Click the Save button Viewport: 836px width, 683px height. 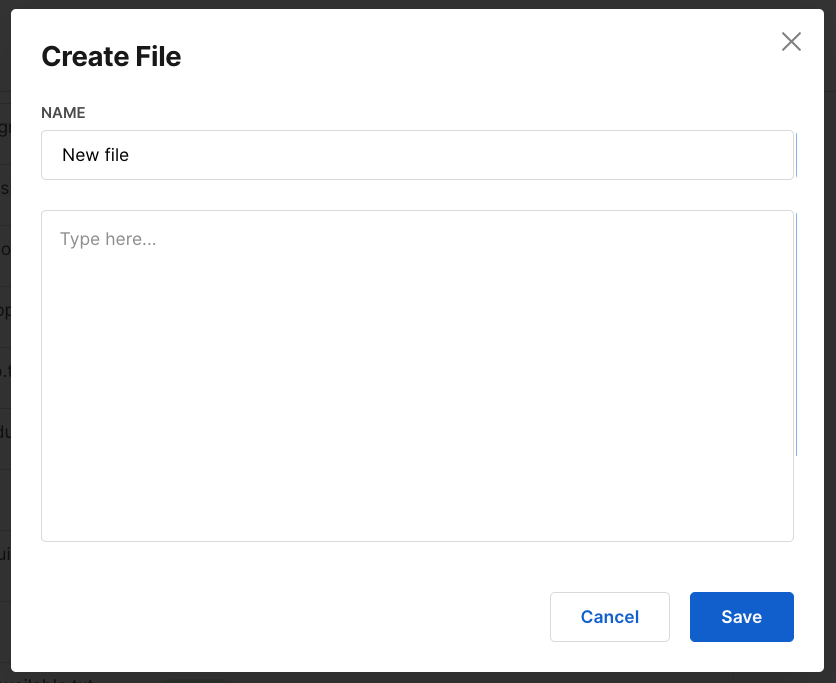741,617
